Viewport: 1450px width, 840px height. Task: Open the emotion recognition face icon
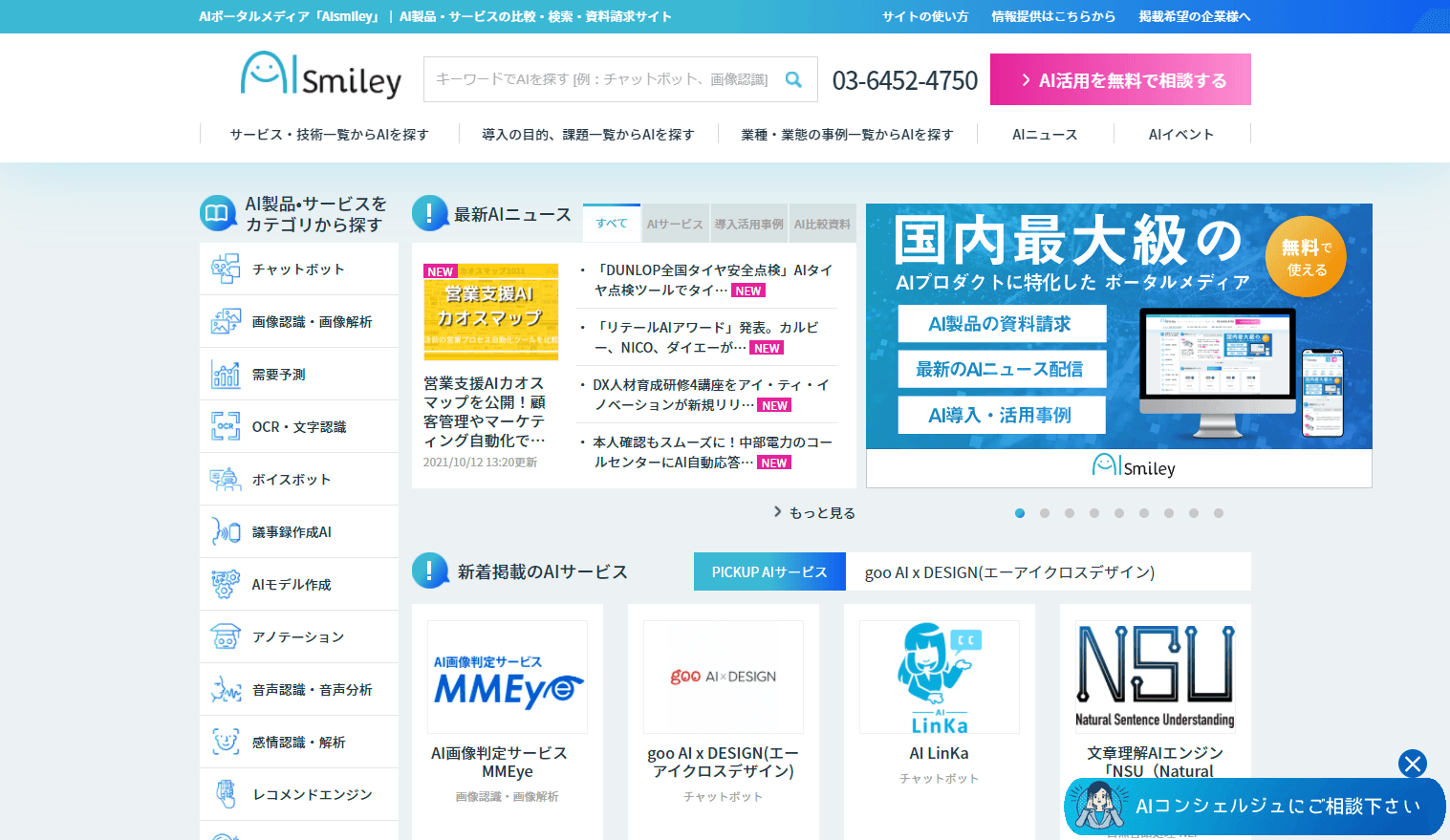[226, 742]
